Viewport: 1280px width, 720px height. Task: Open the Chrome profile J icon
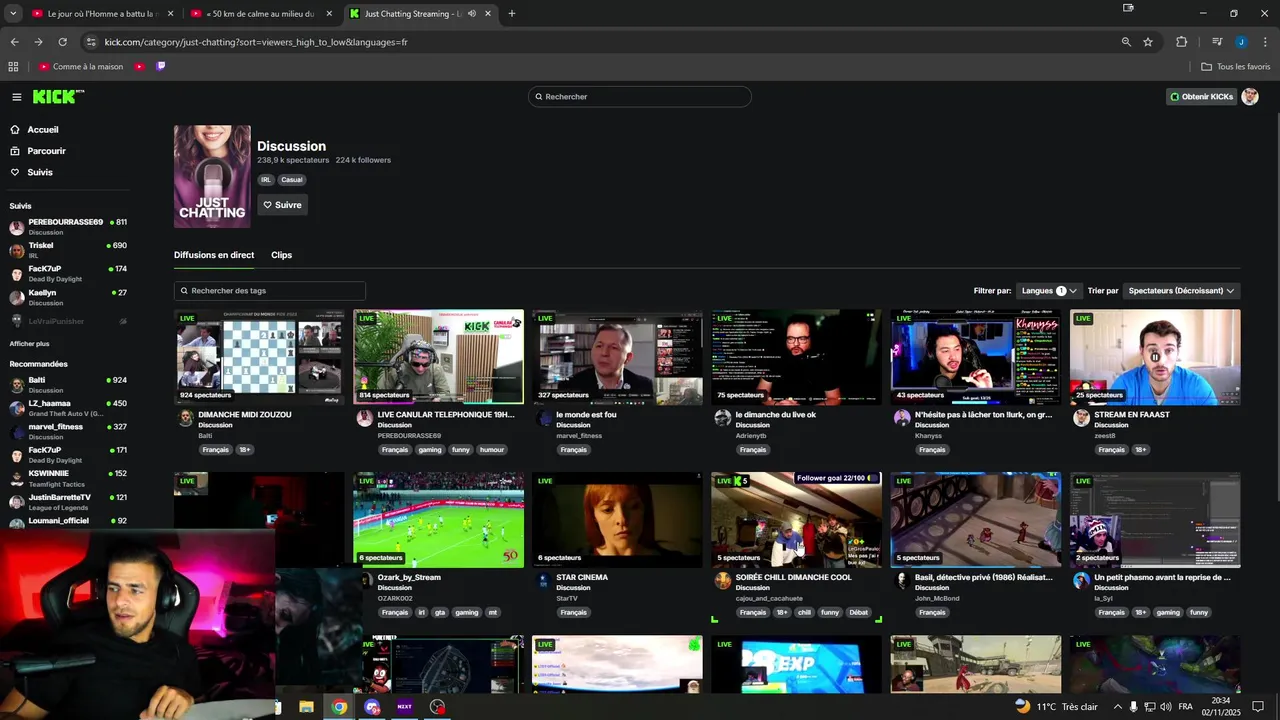click(x=1241, y=42)
